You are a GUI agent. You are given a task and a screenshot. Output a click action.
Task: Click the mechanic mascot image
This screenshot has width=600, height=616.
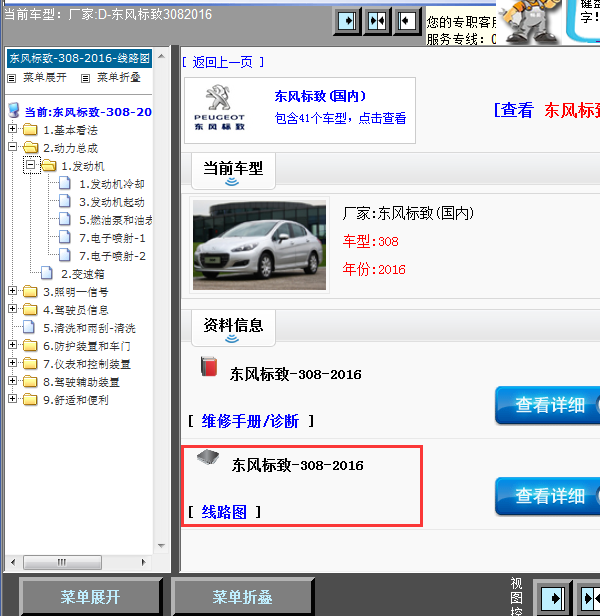click(531, 22)
